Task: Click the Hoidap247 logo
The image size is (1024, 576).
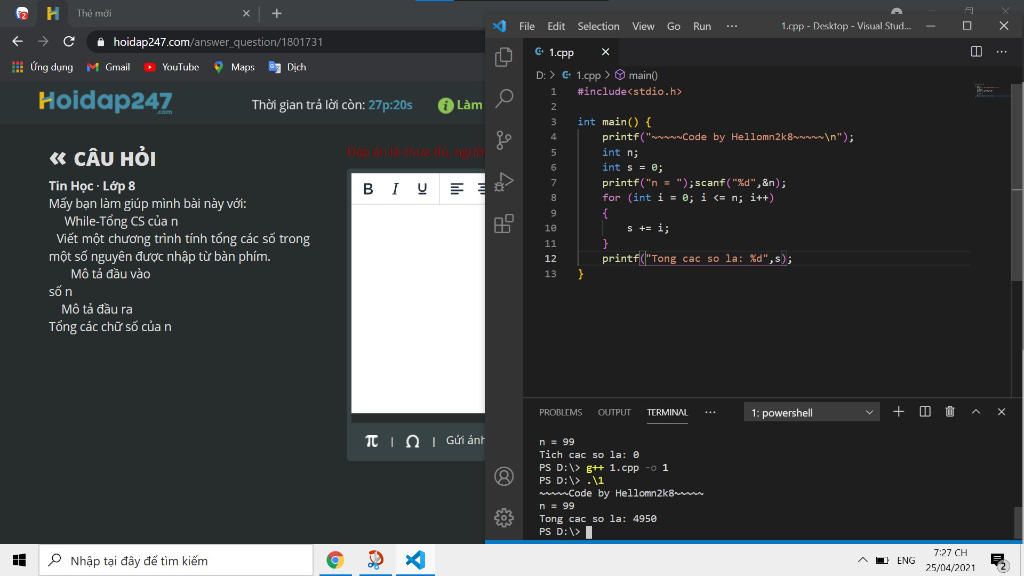Action: point(105,102)
